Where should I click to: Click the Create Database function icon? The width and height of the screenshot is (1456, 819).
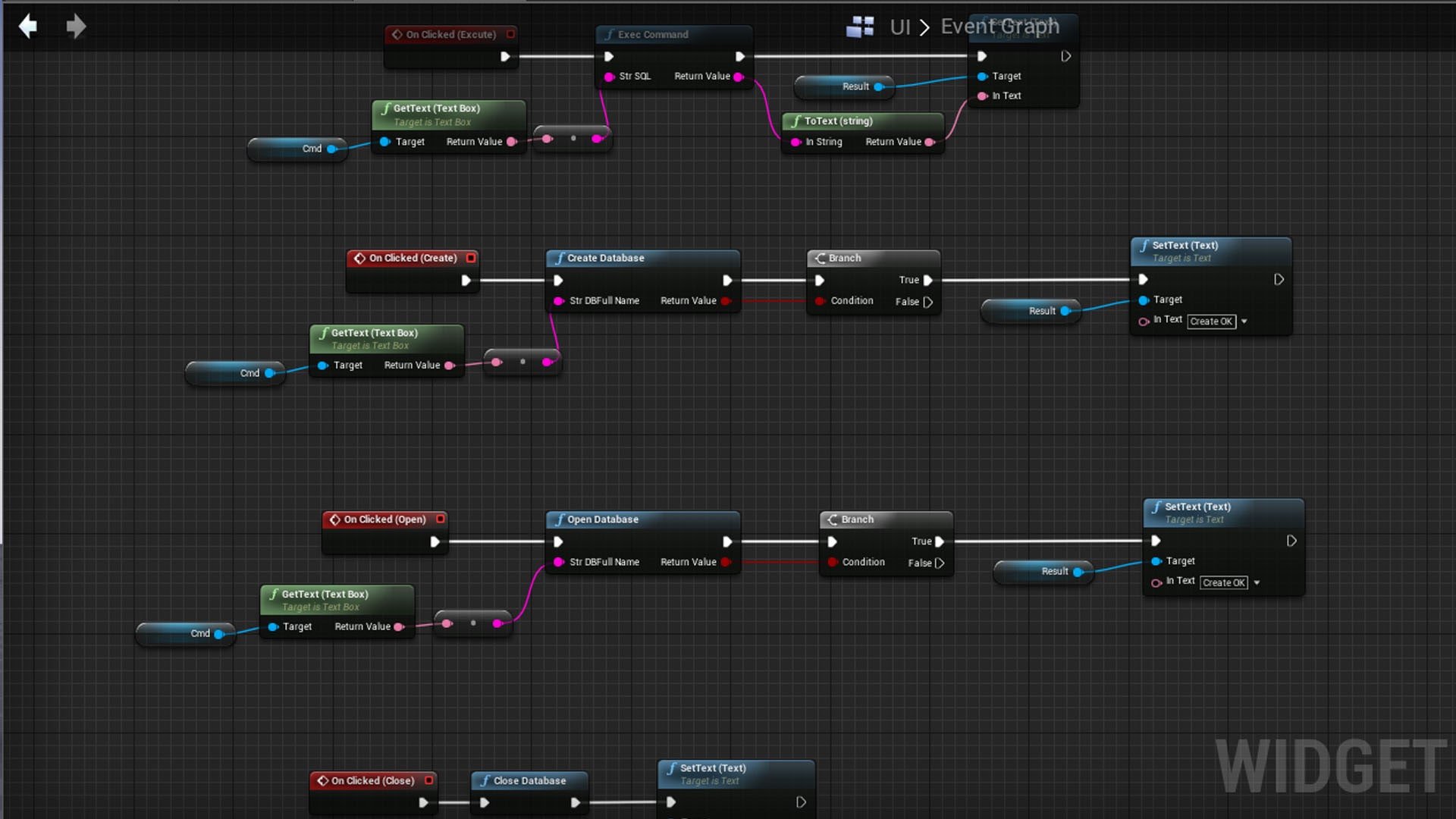coord(560,258)
